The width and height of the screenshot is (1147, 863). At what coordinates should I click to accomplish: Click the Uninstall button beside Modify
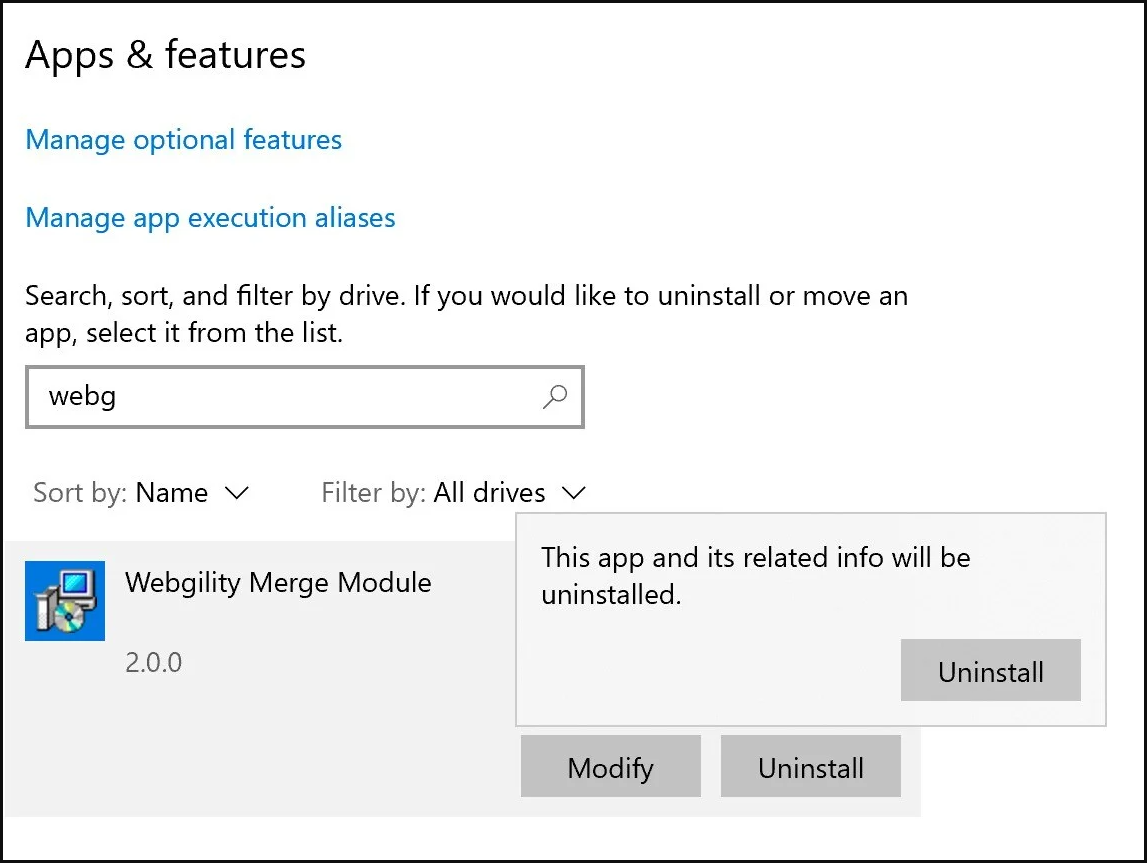(x=810, y=768)
